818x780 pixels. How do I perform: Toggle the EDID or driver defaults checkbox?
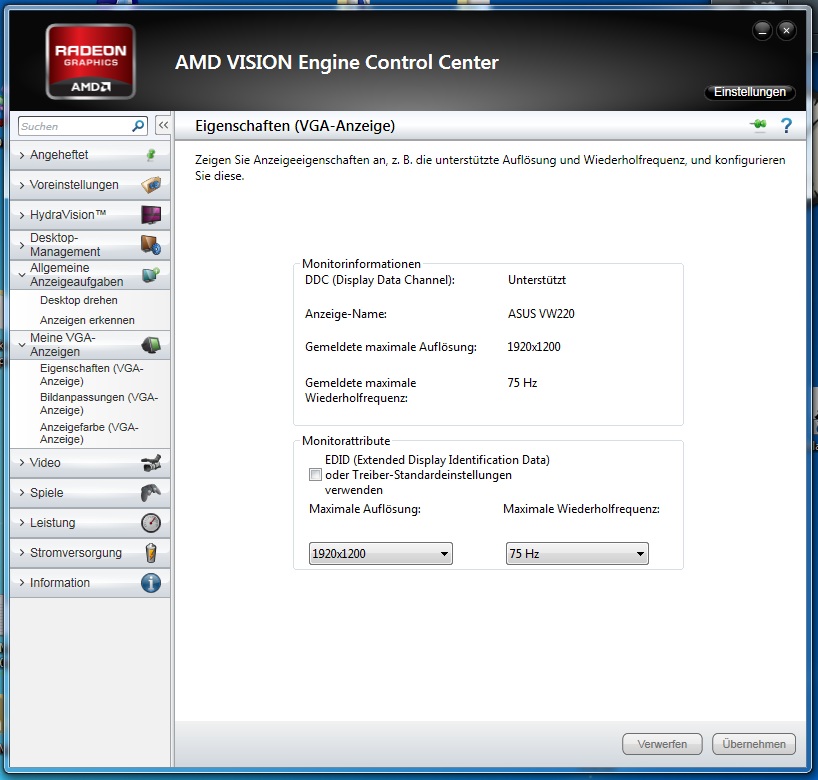pyautogui.click(x=315, y=475)
